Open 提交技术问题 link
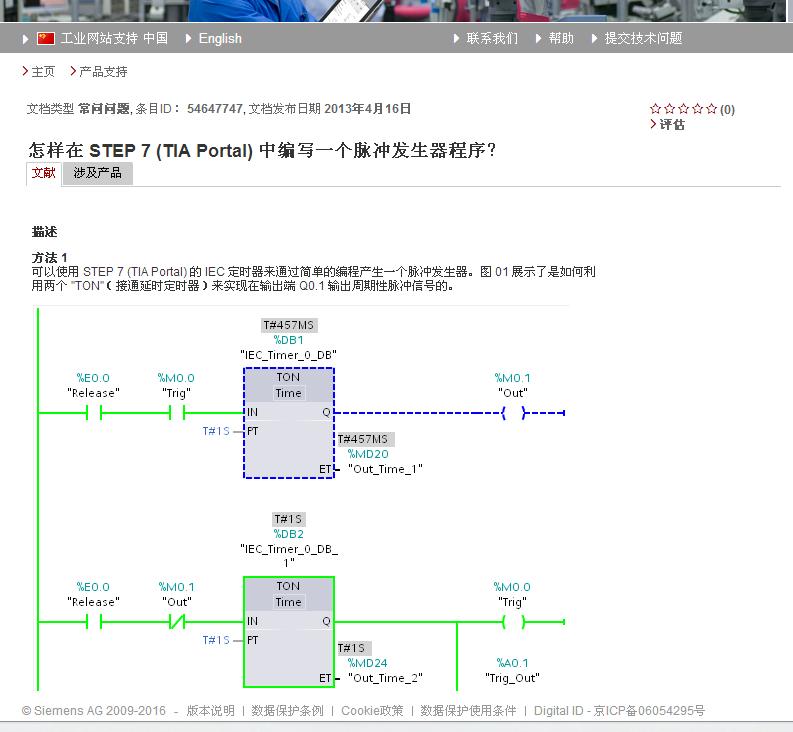793x732 pixels. (643, 38)
